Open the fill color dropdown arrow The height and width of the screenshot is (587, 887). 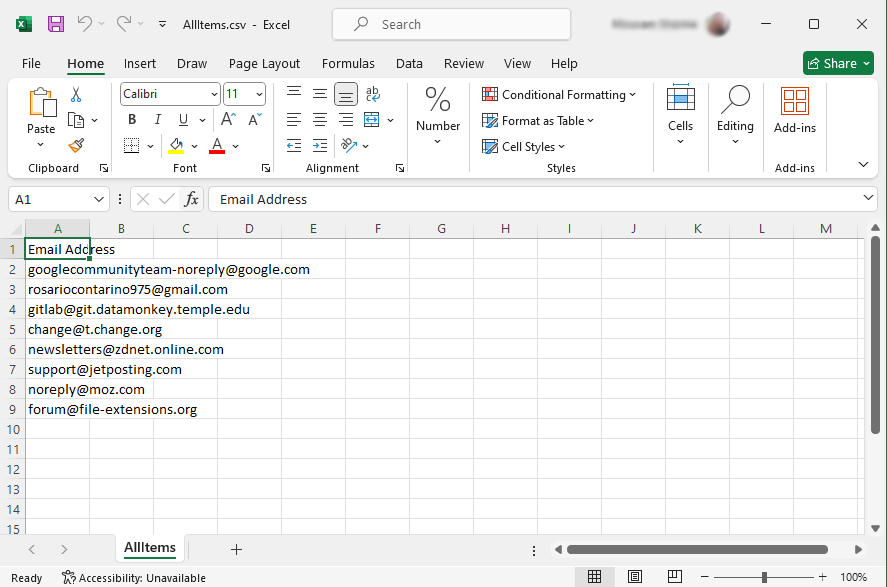click(195, 146)
